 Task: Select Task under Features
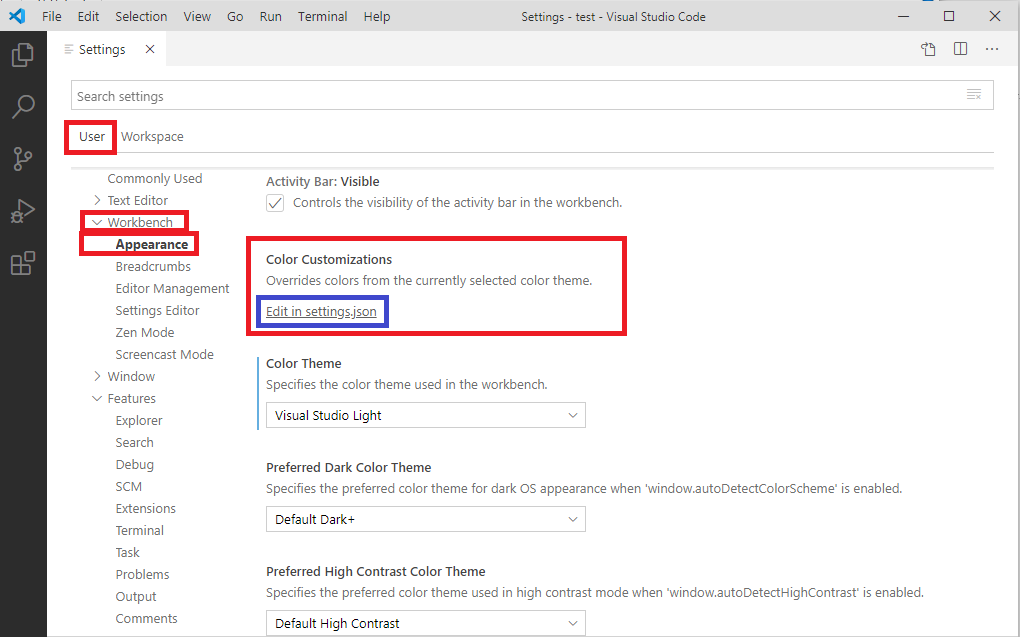point(128,552)
